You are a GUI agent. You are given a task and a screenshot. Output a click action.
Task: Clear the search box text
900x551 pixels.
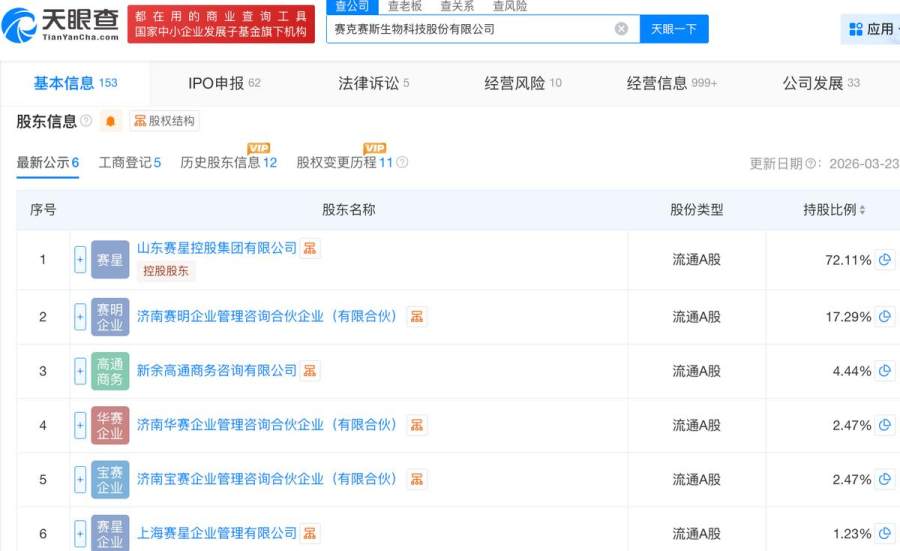tap(621, 29)
